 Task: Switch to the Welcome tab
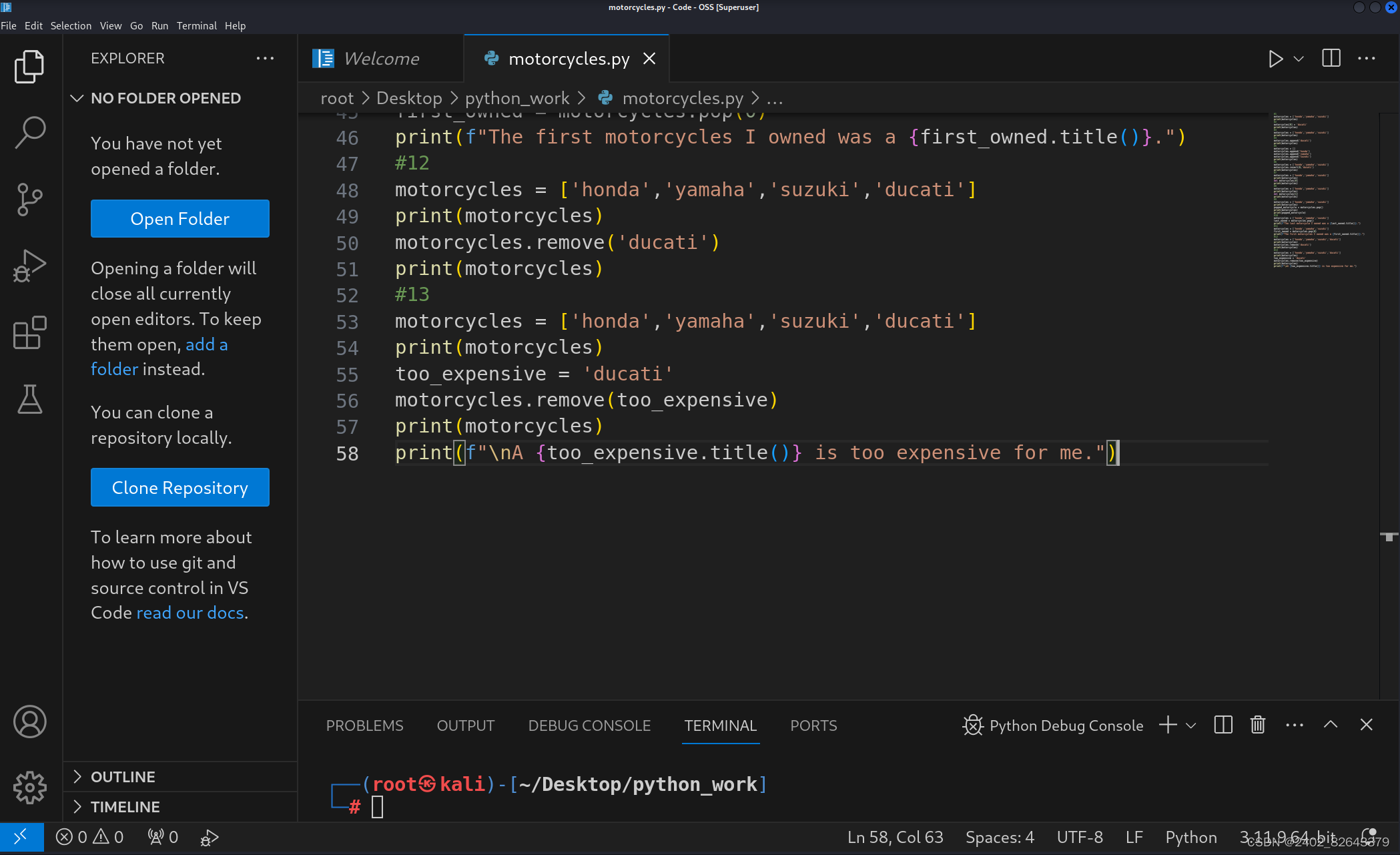coord(380,59)
